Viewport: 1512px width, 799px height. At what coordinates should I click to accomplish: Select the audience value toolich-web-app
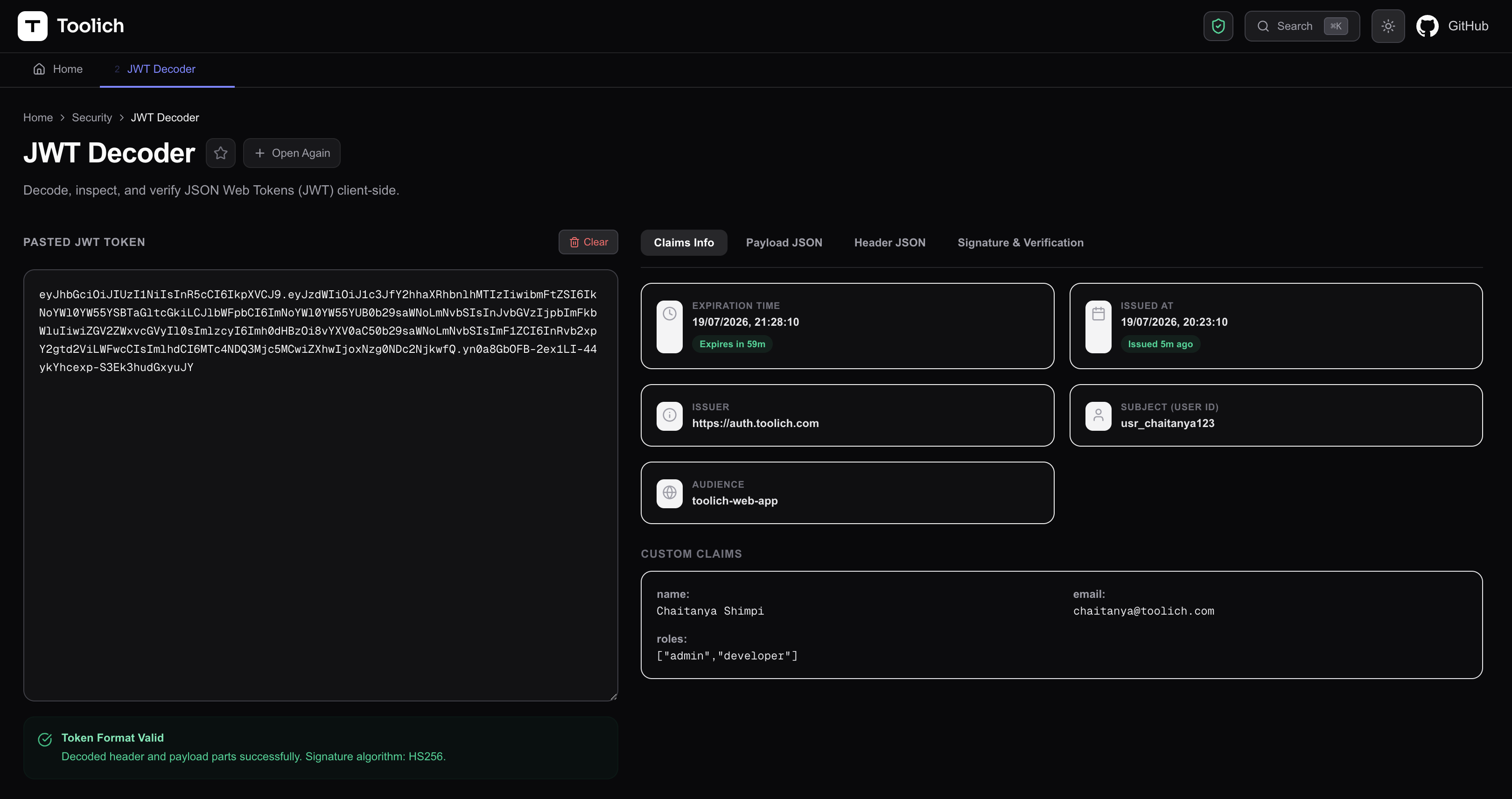click(734, 501)
